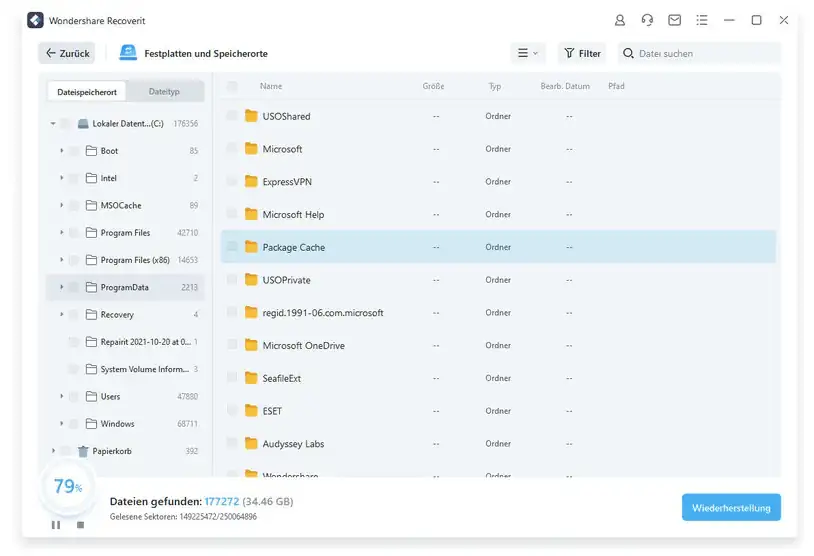Pause the scan with the pause icon

pyautogui.click(x=56, y=525)
